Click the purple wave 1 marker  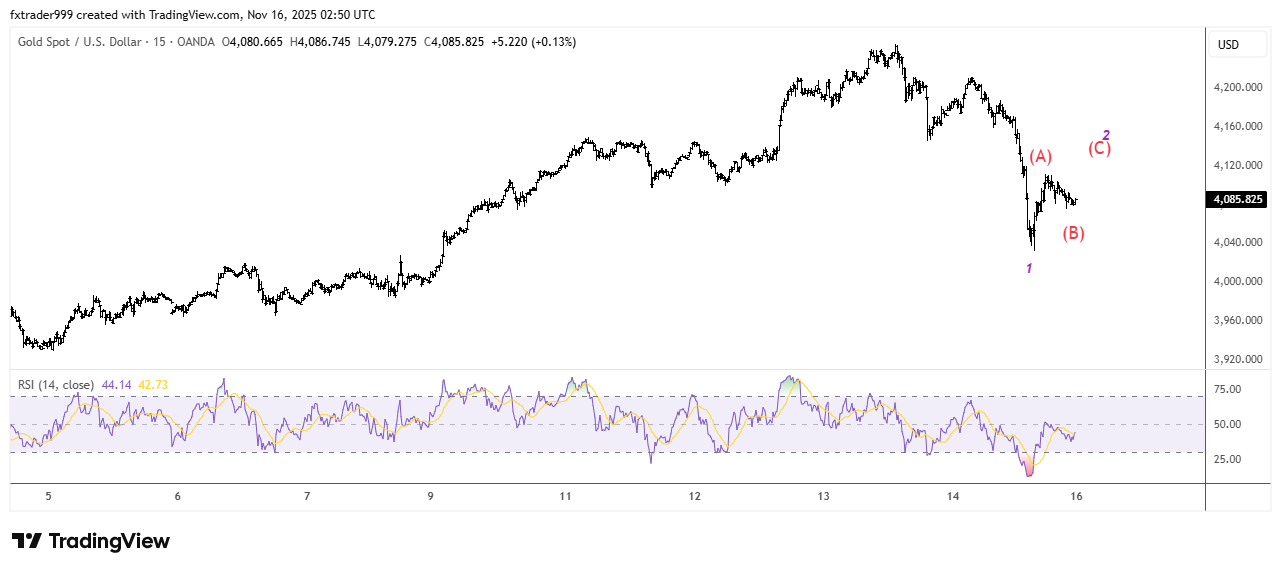[1029, 268]
